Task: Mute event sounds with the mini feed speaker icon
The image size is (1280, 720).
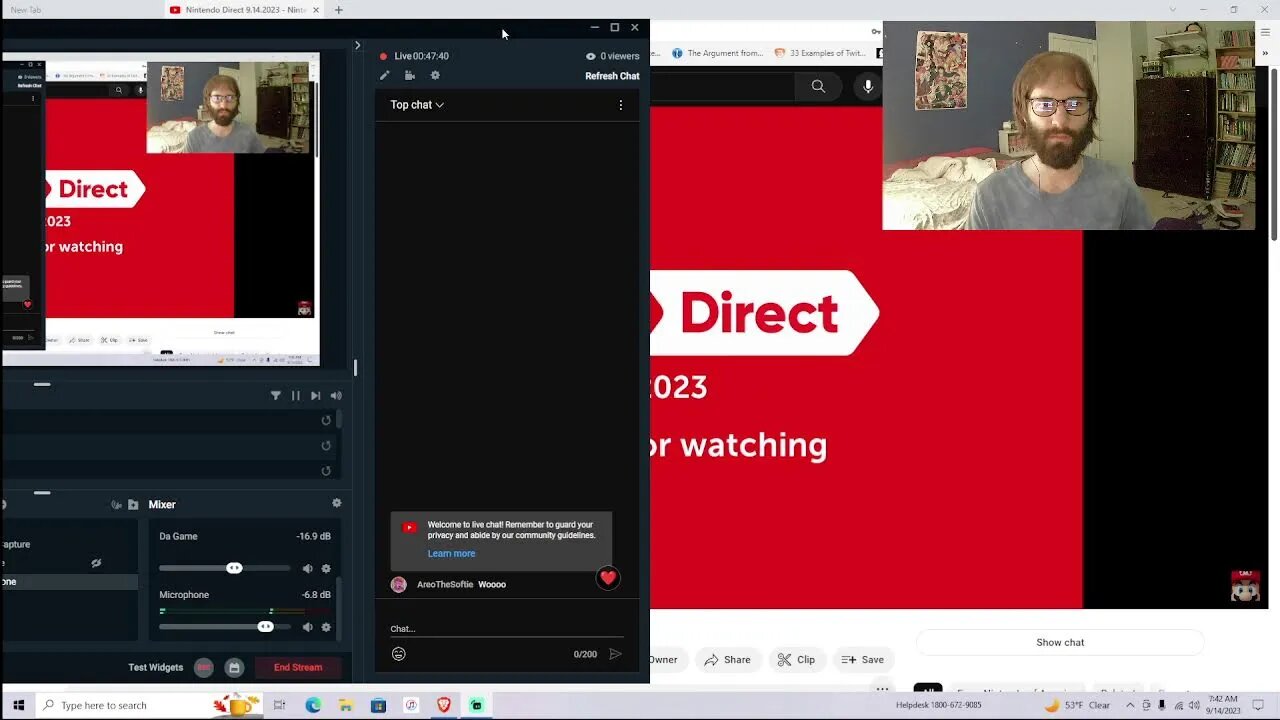Action: pyautogui.click(x=335, y=396)
